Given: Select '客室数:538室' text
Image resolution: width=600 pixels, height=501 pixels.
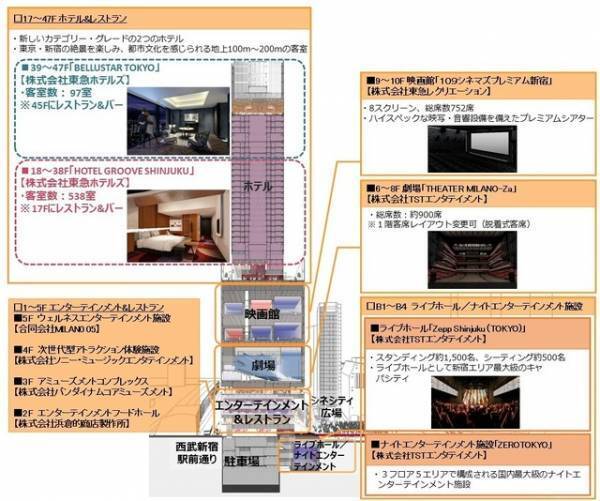Looking at the screenshot, I should (58, 196).
